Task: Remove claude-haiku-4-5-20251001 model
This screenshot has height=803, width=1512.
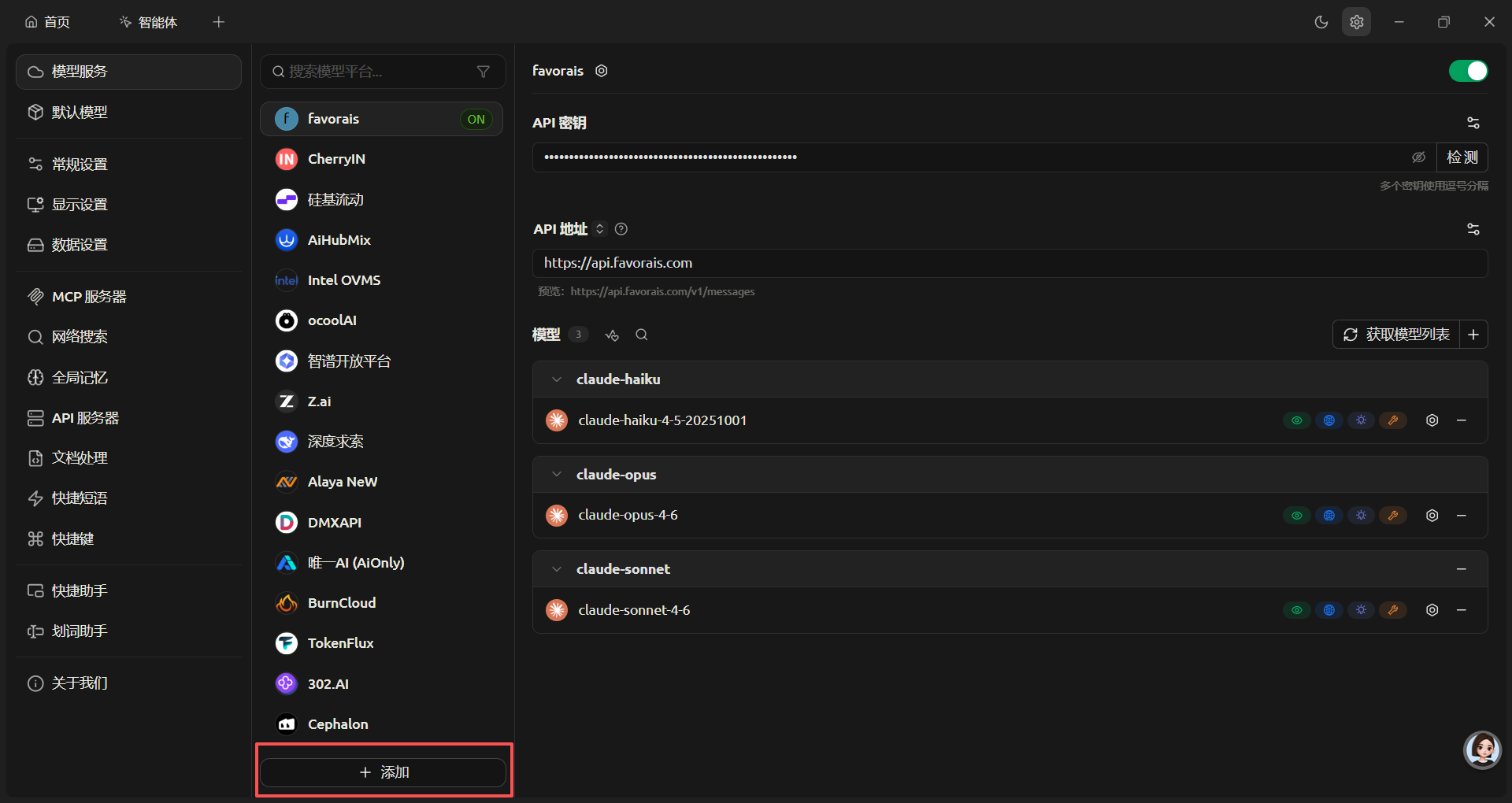Action: coord(1462,420)
